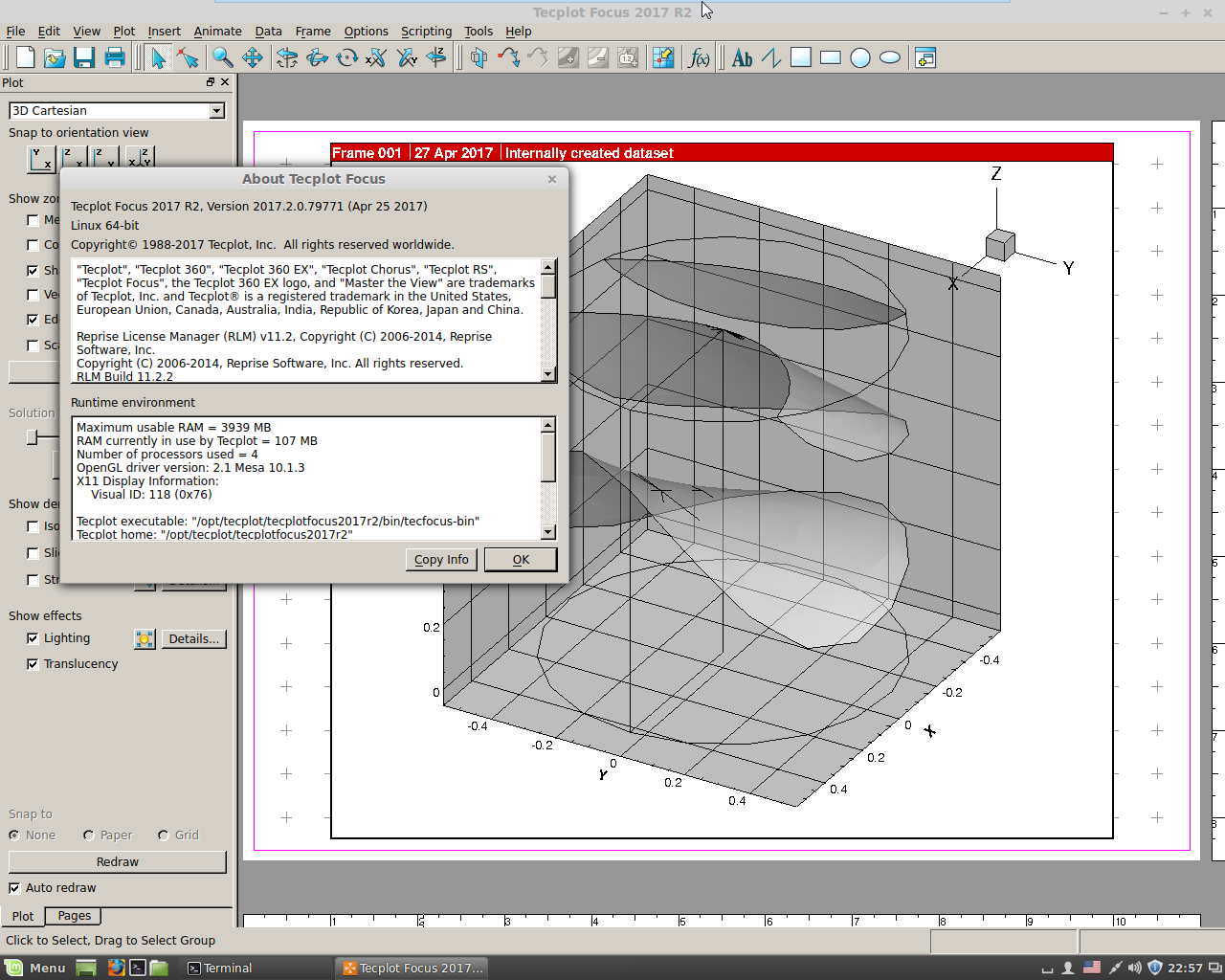Click the Print toolbar icon
The width and height of the screenshot is (1225, 980).
[115, 57]
